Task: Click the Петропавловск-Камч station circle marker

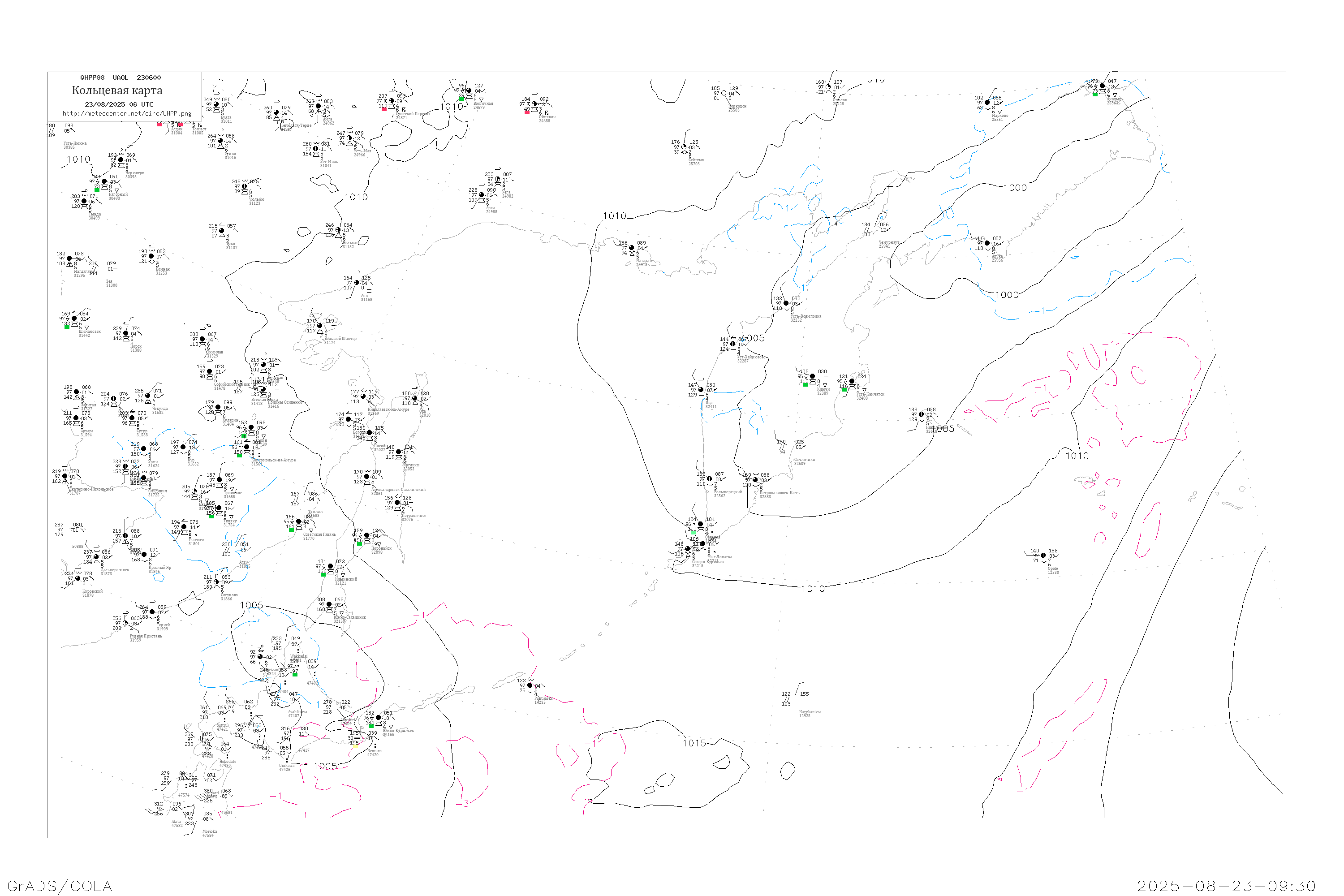Action: 755,480
